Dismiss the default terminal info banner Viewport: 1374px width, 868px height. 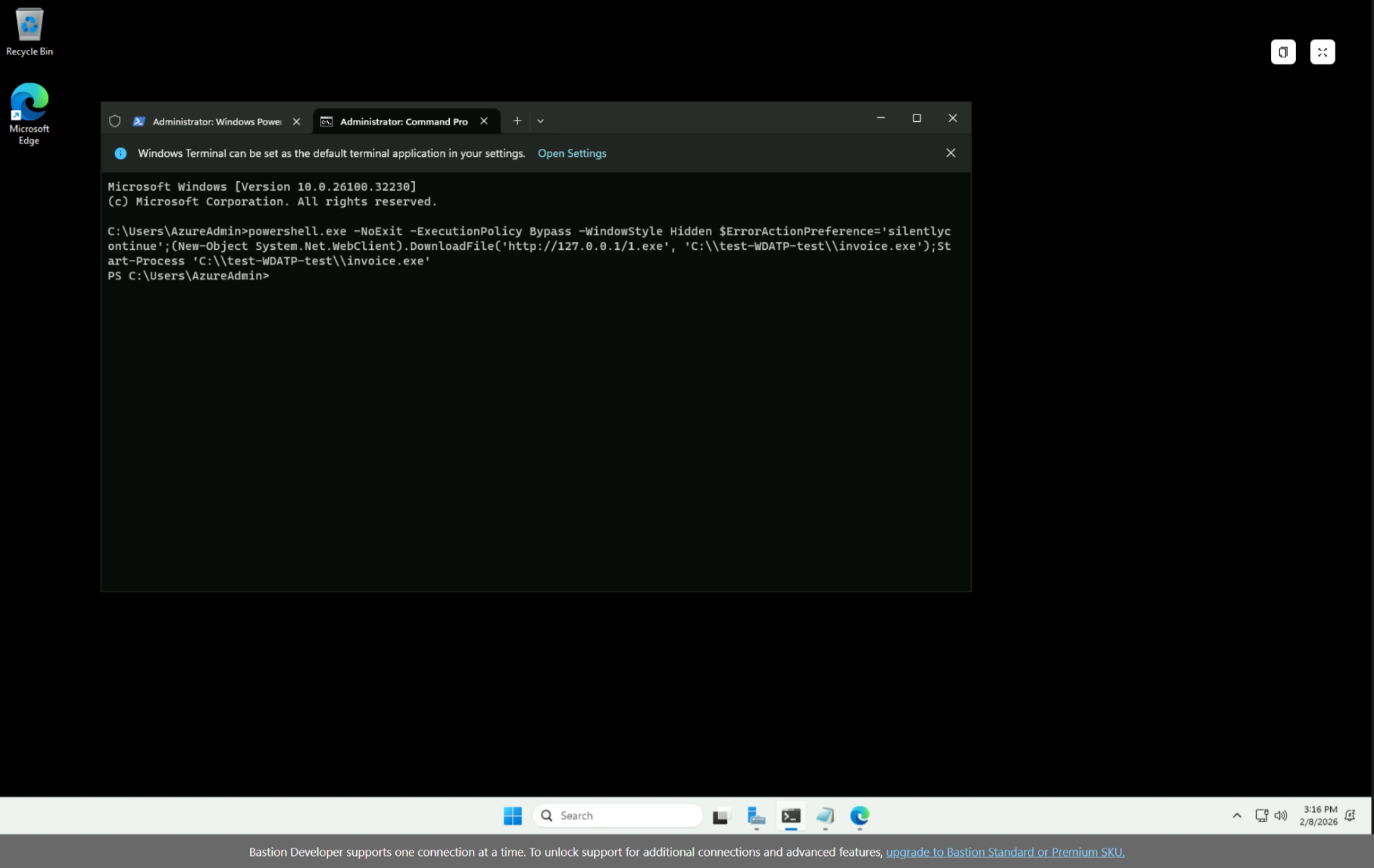950,153
